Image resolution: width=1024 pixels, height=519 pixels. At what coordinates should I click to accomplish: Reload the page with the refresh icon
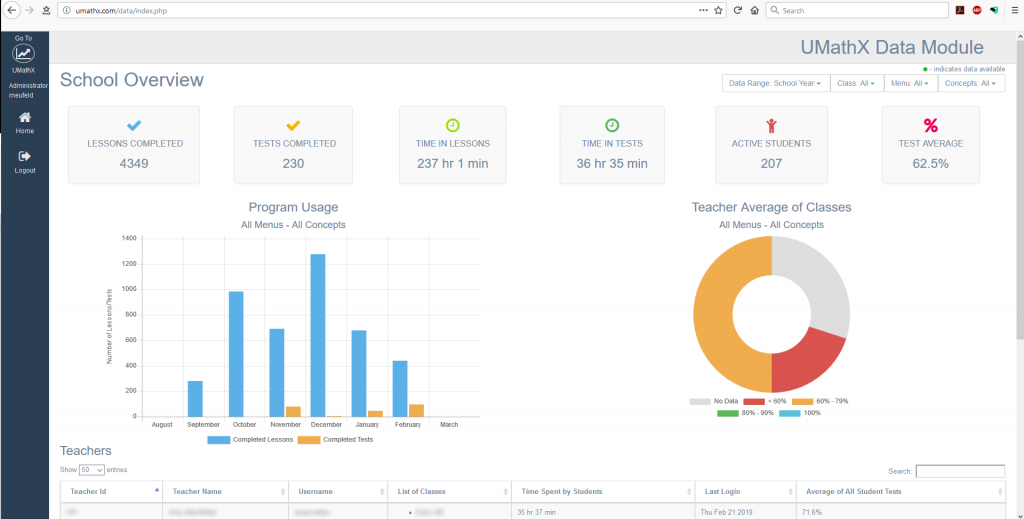click(x=738, y=10)
